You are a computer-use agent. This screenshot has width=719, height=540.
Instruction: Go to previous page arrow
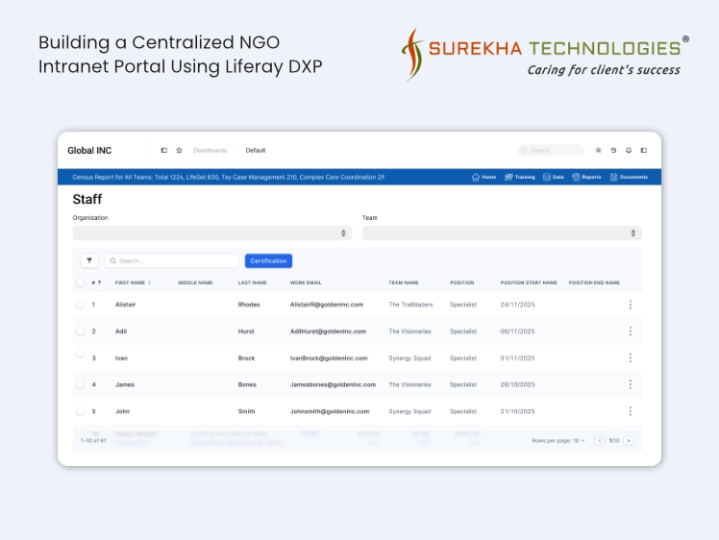(599, 441)
